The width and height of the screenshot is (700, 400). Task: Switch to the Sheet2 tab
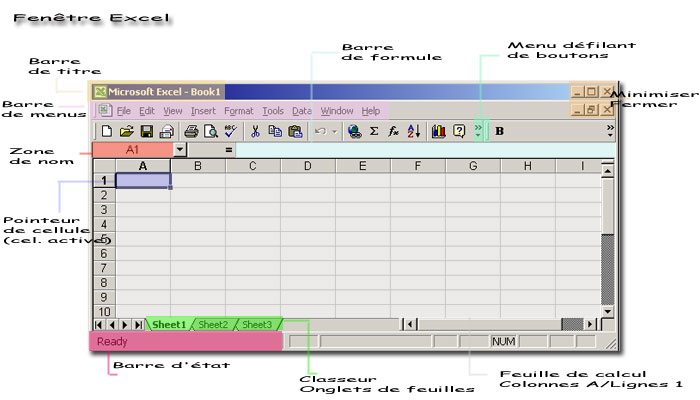coord(213,324)
